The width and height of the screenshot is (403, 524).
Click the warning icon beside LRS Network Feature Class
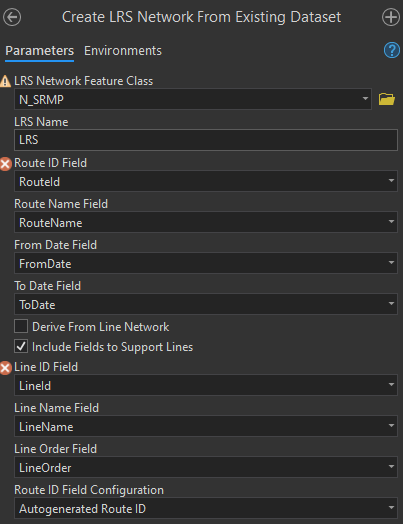5,81
